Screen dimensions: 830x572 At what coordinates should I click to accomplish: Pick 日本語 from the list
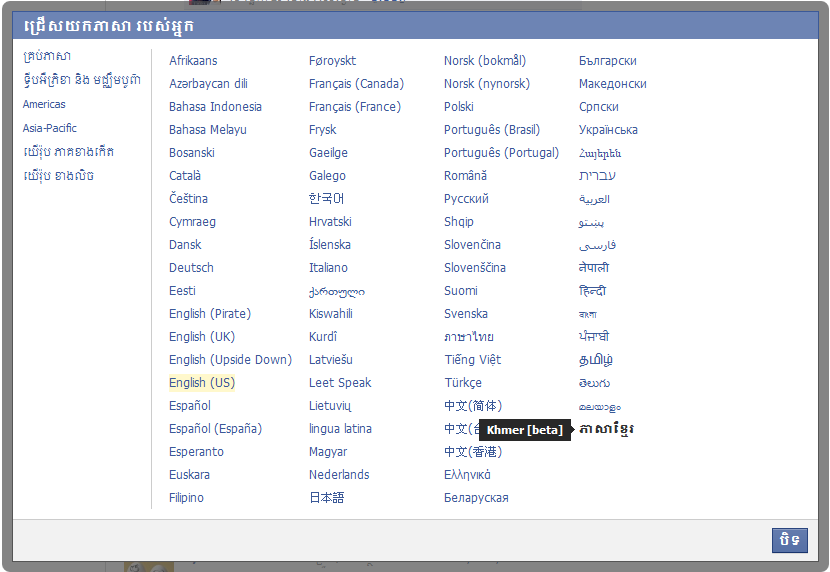[x=326, y=498]
